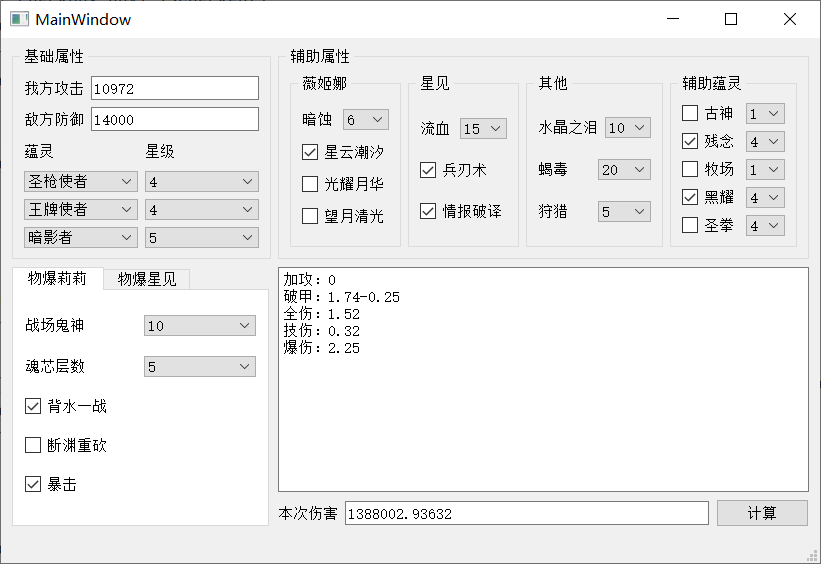Enable the 光耀月华 checkbox
The height and width of the screenshot is (564, 821).
pos(310,184)
